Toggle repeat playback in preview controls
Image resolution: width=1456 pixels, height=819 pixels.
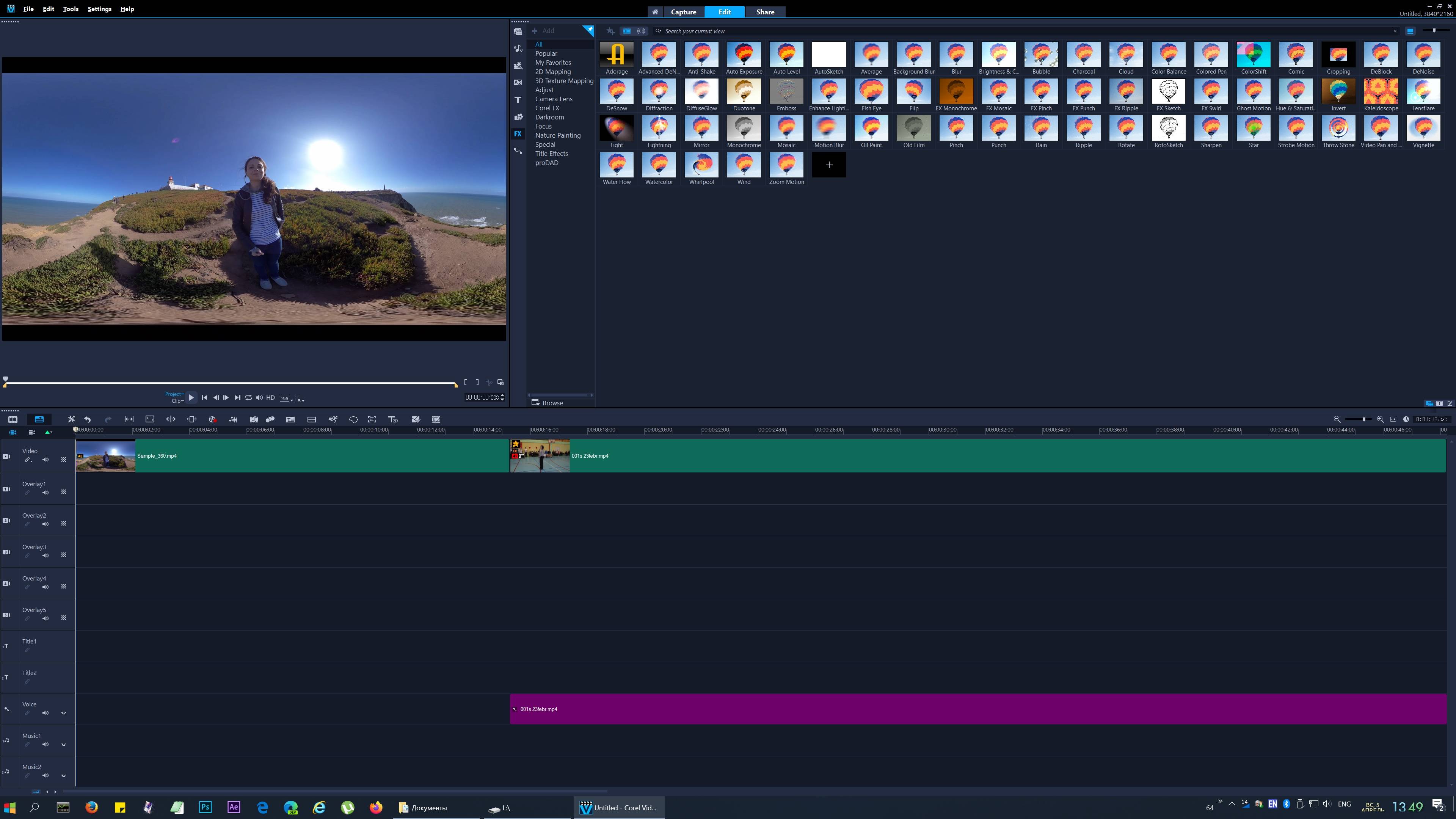click(248, 398)
